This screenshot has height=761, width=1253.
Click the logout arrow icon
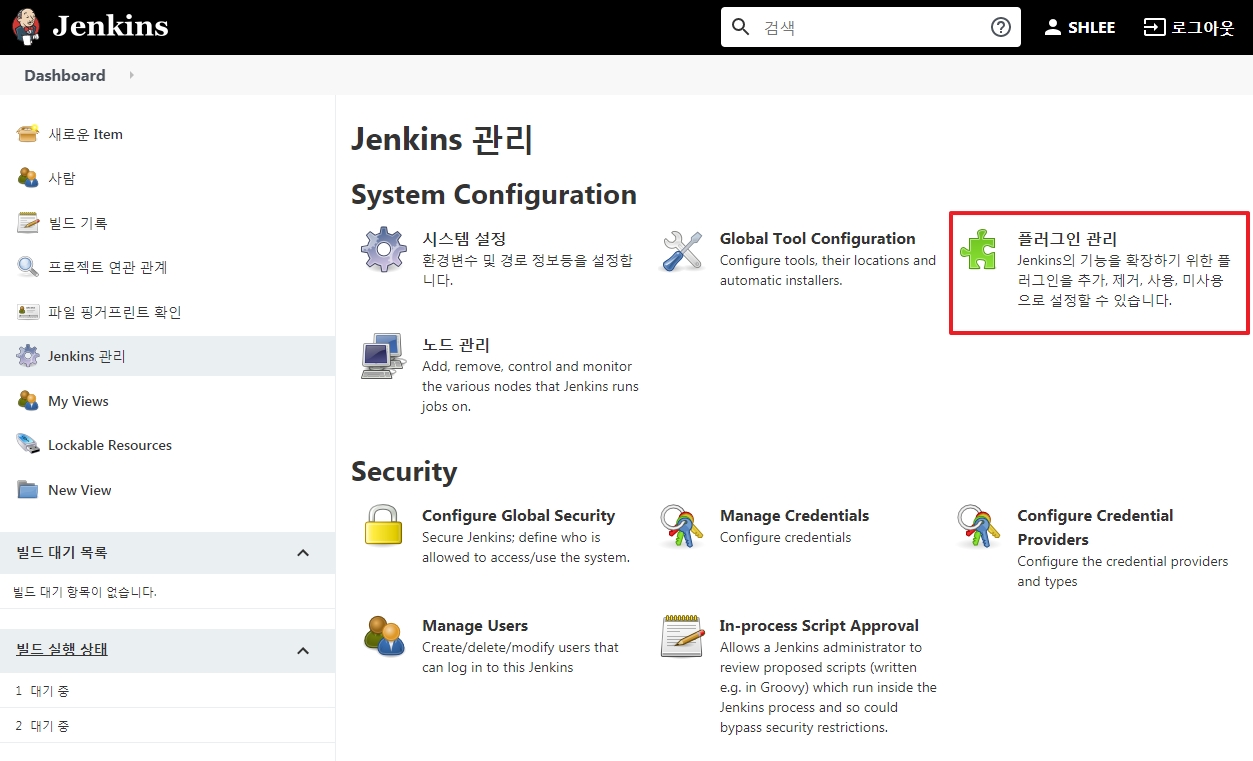(1154, 27)
